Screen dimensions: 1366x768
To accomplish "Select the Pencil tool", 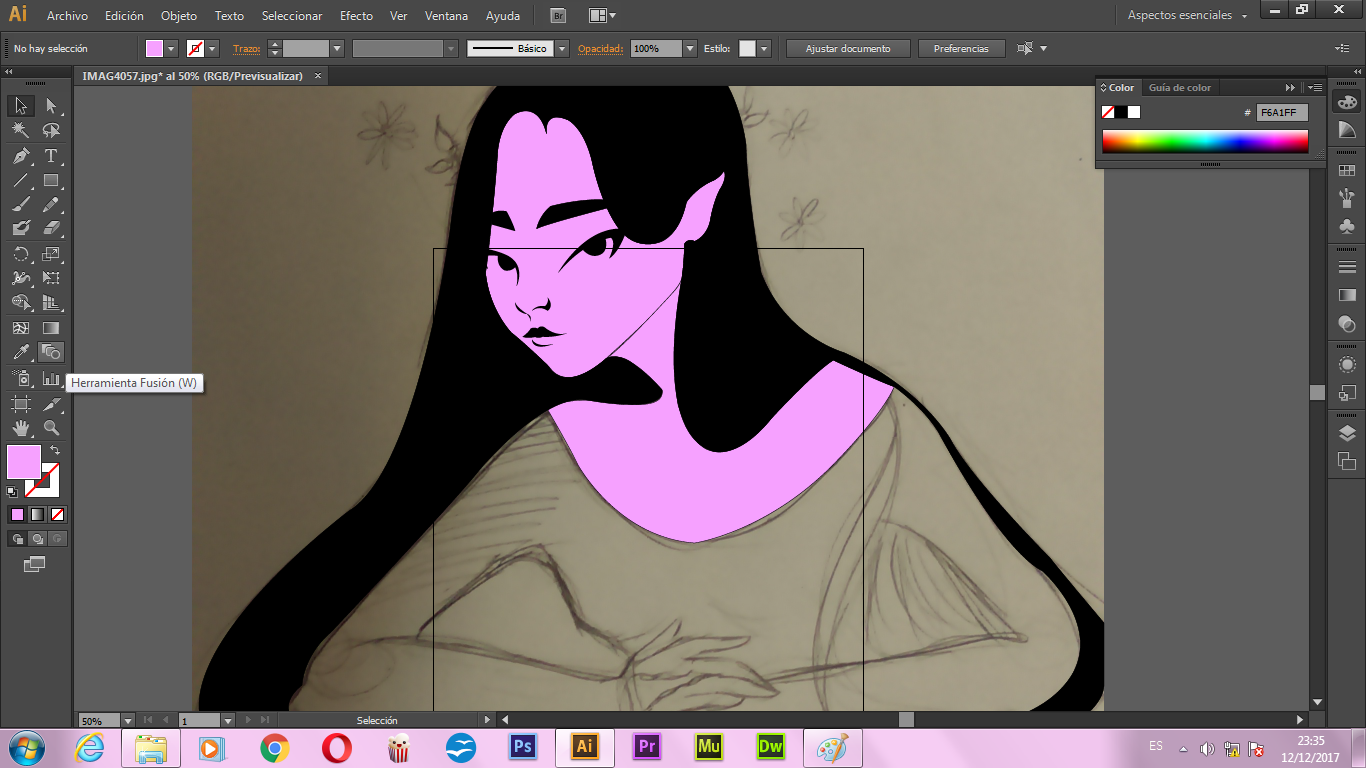I will click(x=51, y=205).
